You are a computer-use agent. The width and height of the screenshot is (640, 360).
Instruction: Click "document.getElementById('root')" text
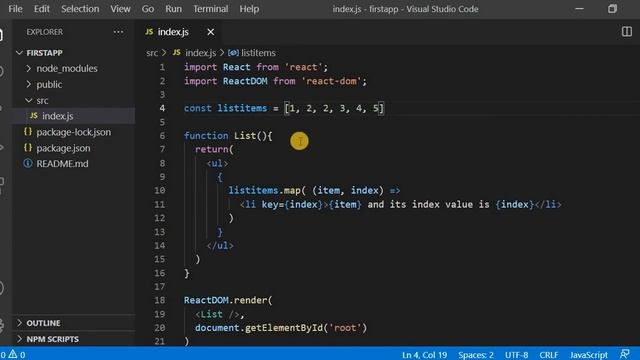click(281, 328)
